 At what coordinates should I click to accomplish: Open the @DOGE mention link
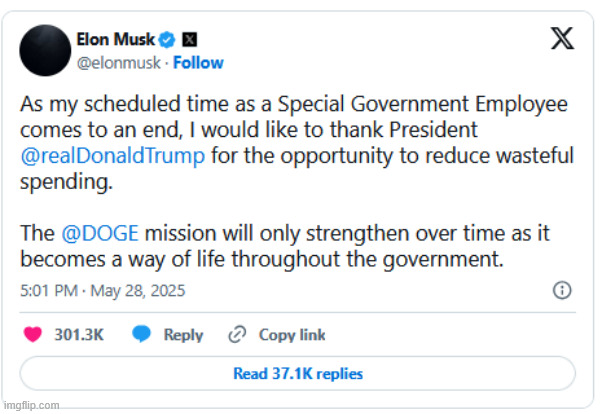pyautogui.click(x=100, y=233)
